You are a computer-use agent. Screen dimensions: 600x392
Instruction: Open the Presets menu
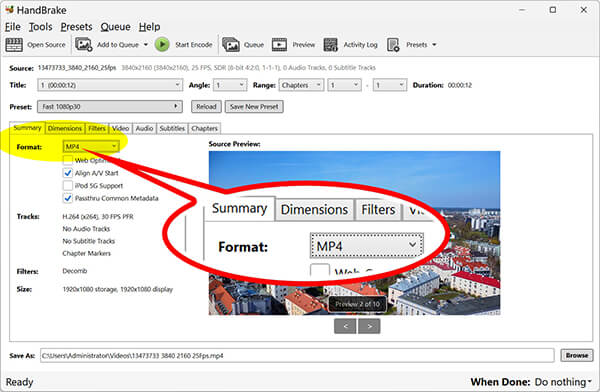point(77,27)
